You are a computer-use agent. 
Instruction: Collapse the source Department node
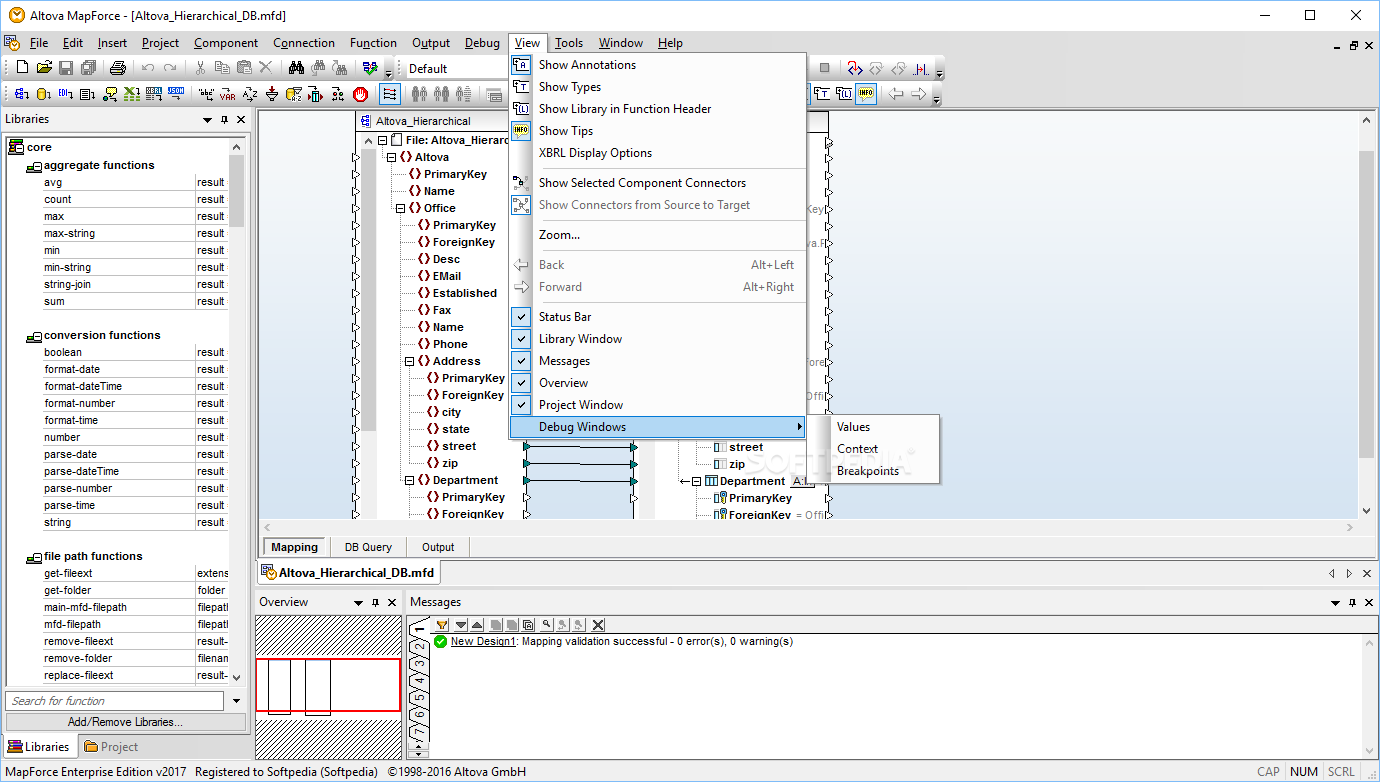[x=409, y=480]
